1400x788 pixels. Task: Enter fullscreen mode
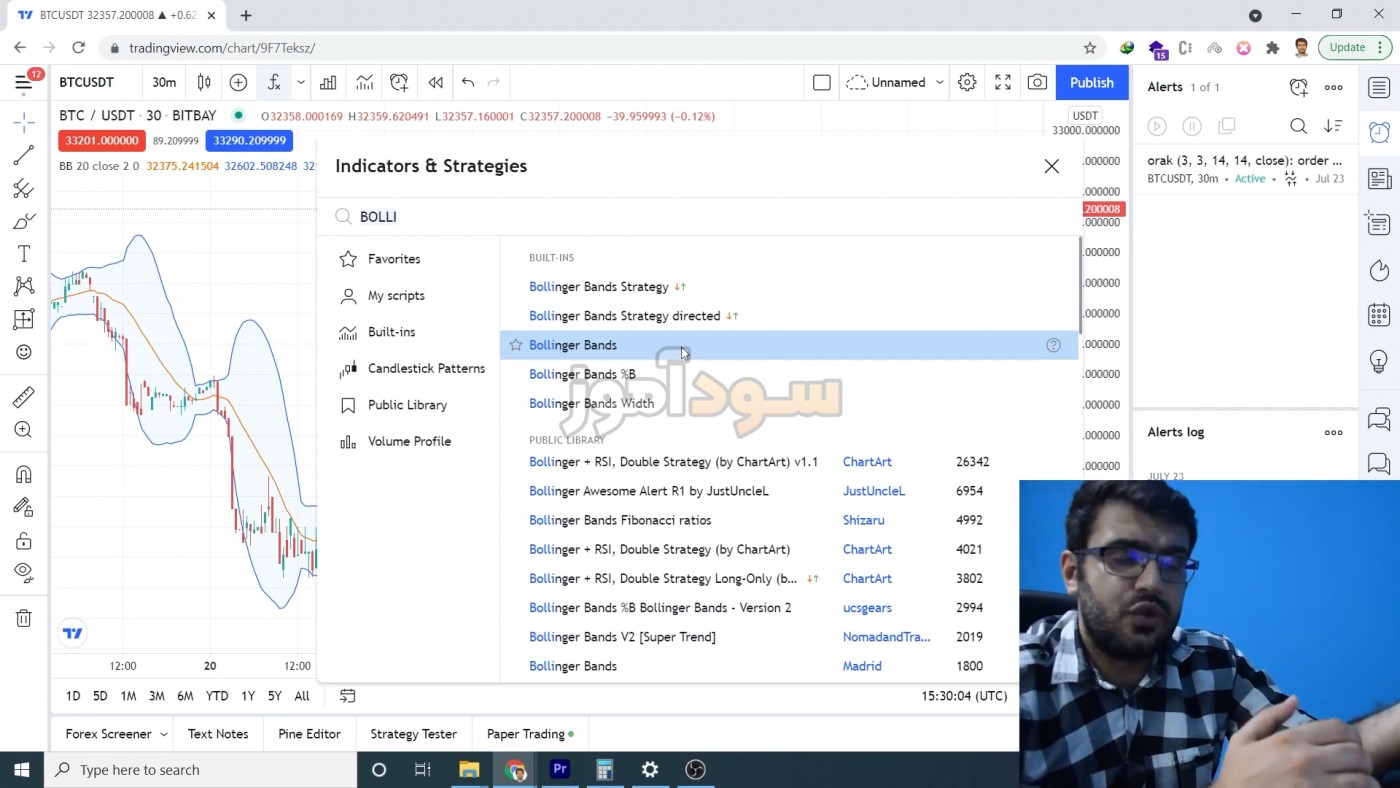(1003, 82)
